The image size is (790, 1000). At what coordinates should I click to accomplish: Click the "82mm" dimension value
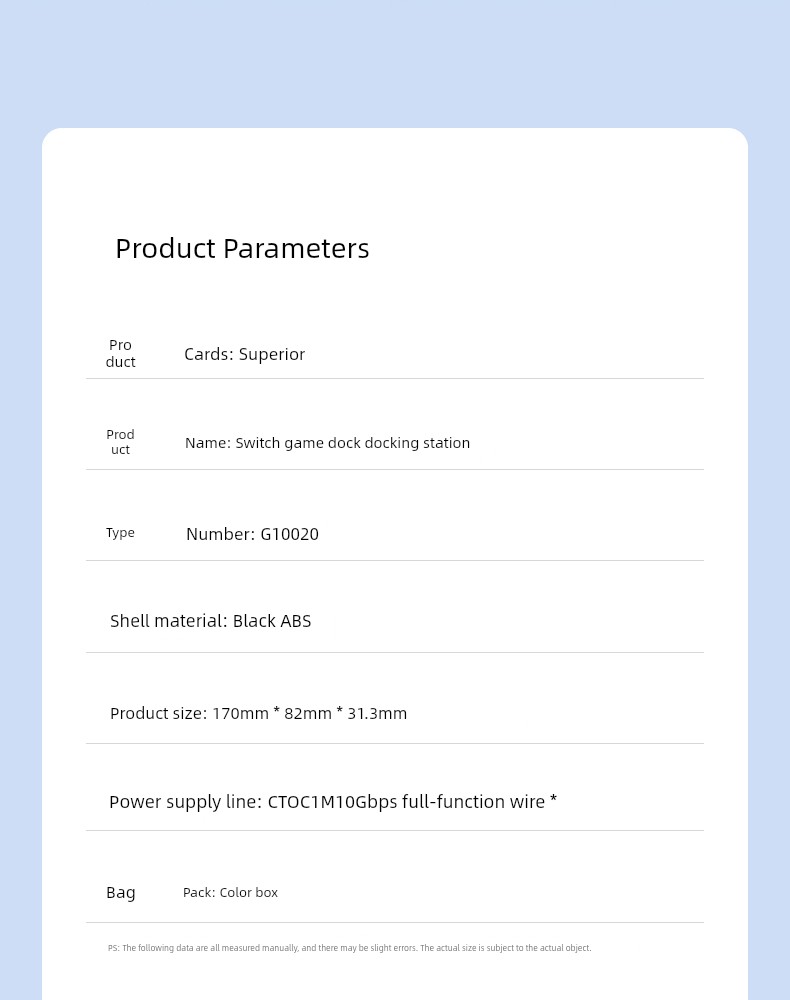(x=308, y=714)
